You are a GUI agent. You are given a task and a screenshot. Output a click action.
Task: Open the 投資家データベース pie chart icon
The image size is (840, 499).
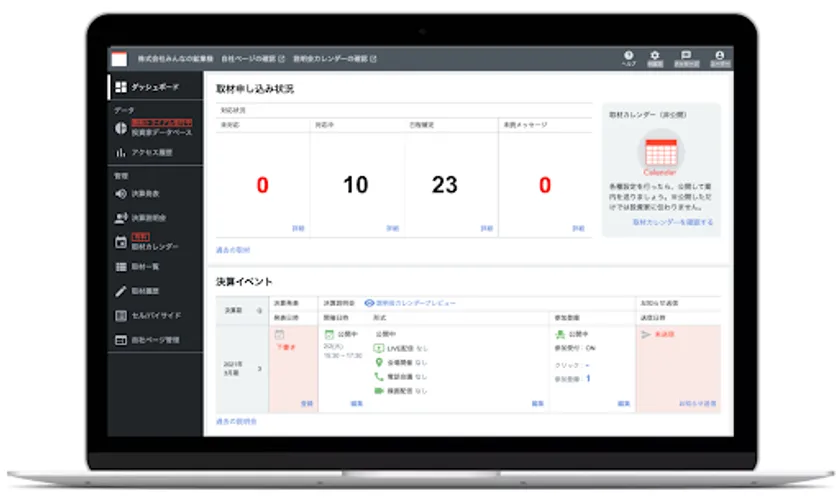pyautogui.click(x=121, y=128)
